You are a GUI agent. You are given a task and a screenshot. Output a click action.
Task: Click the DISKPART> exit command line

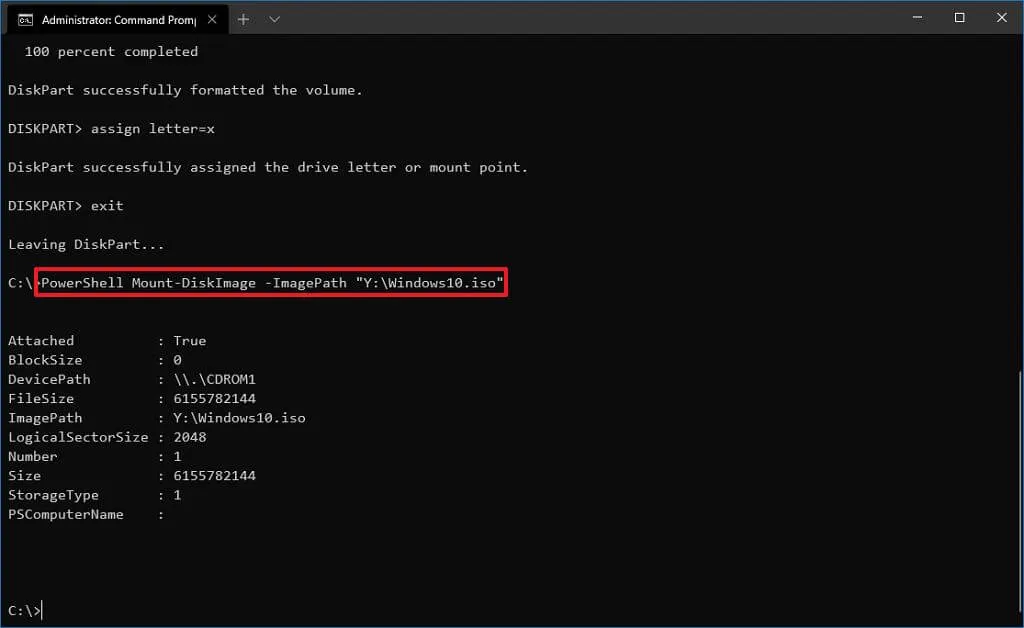(x=65, y=205)
